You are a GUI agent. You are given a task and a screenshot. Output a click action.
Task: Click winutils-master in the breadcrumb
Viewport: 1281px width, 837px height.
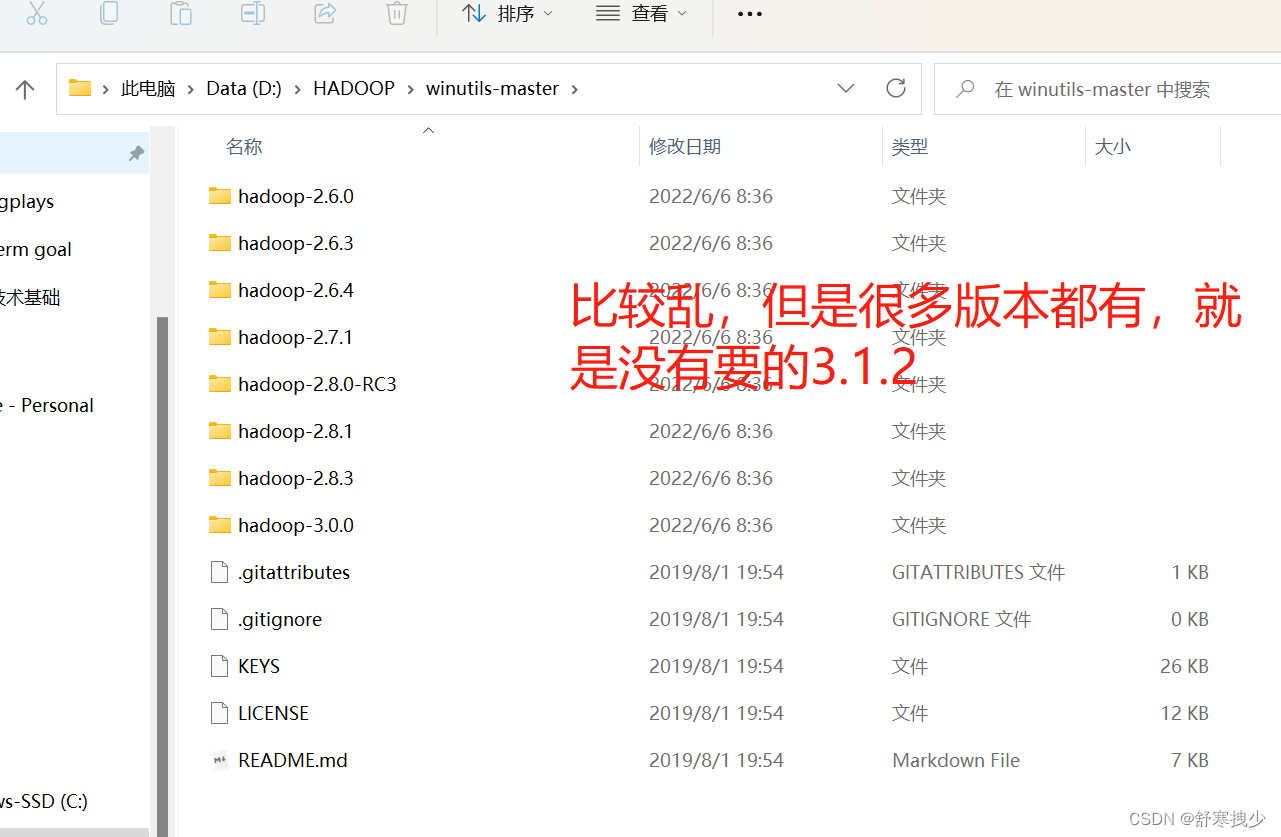pyautogui.click(x=492, y=88)
